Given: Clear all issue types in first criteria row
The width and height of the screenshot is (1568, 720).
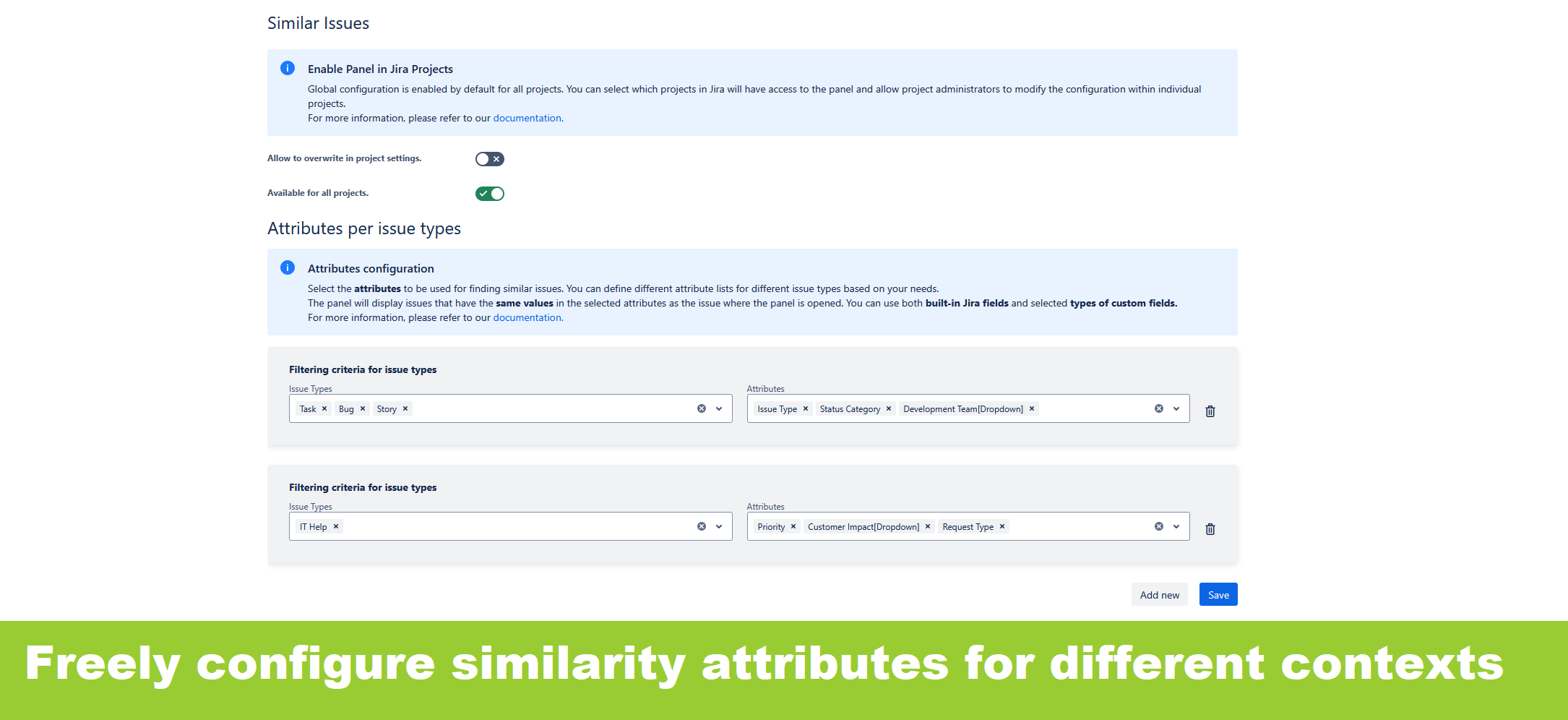Looking at the screenshot, I should coord(702,408).
